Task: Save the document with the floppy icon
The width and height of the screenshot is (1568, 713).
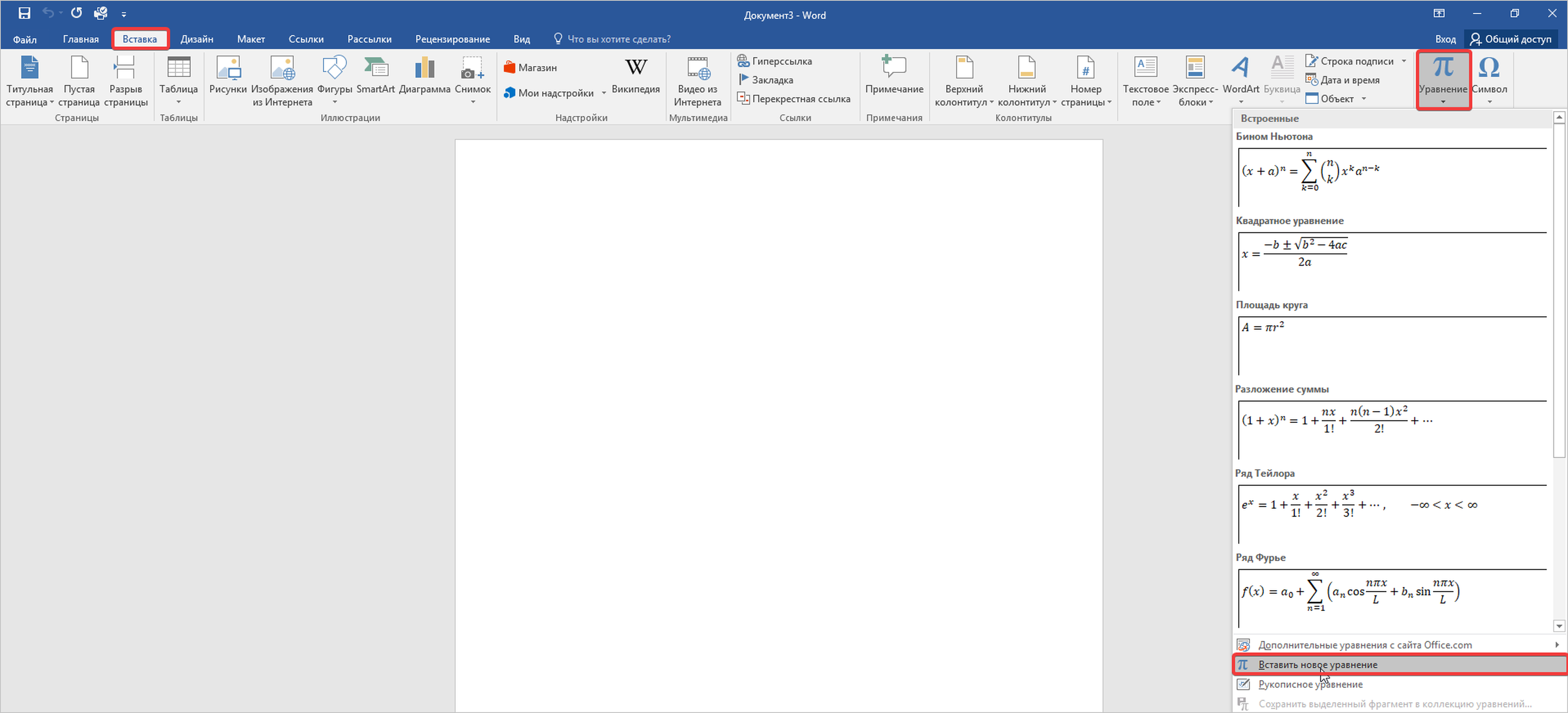Action: [25, 13]
